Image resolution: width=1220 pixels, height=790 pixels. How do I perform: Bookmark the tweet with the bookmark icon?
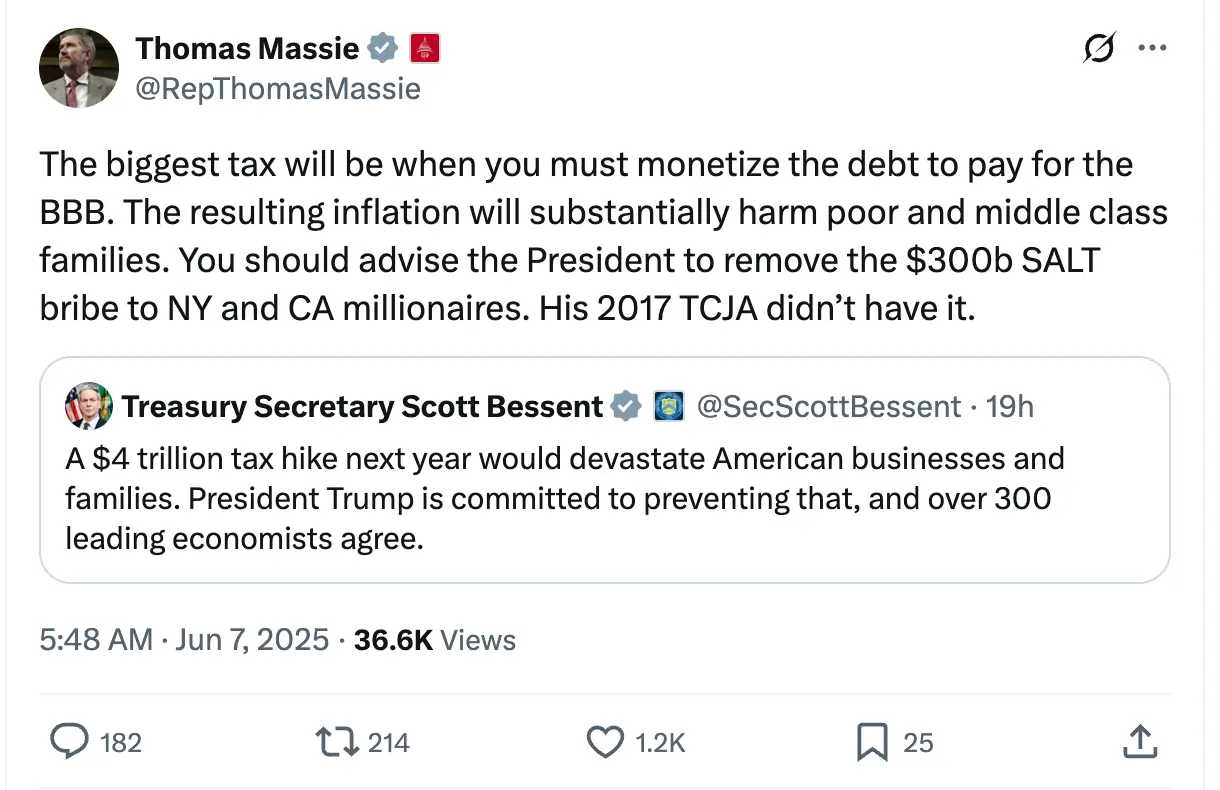tap(872, 742)
